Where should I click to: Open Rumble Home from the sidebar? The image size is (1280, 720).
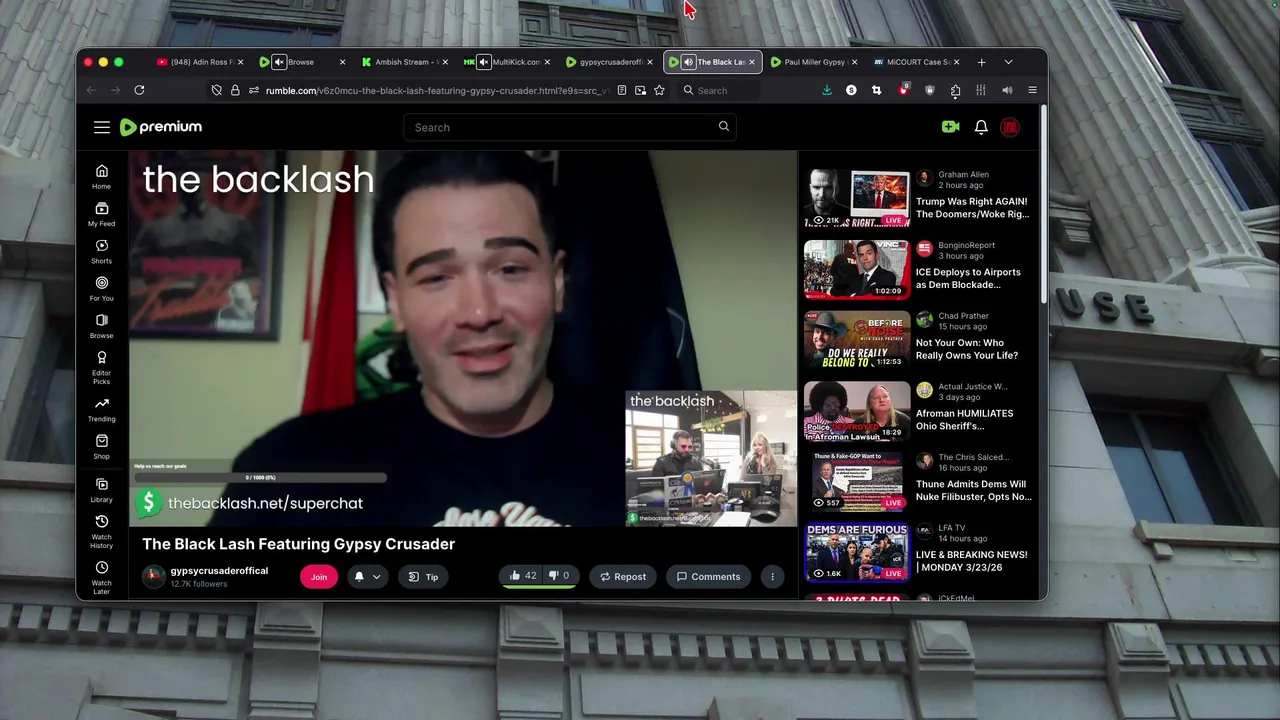tap(101, 177)
